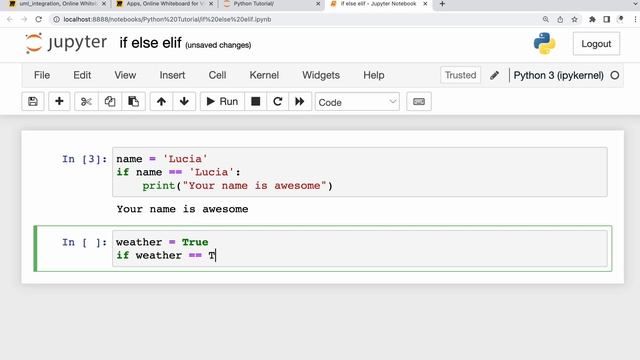Screen dimensions: 640x360
Task: Close the Python Tutorial/ browser tab
Action: pyautogui.click(x=318, y=4)
